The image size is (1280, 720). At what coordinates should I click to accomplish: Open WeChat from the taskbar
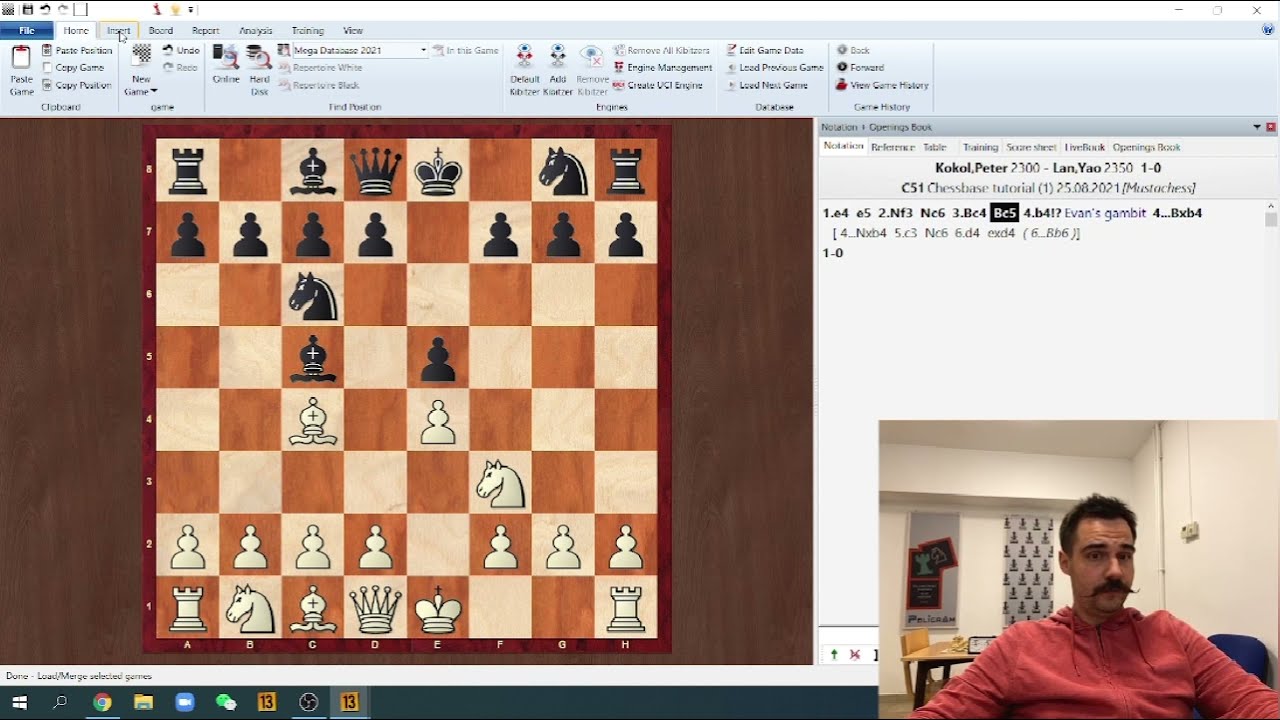tap(226, 703)
